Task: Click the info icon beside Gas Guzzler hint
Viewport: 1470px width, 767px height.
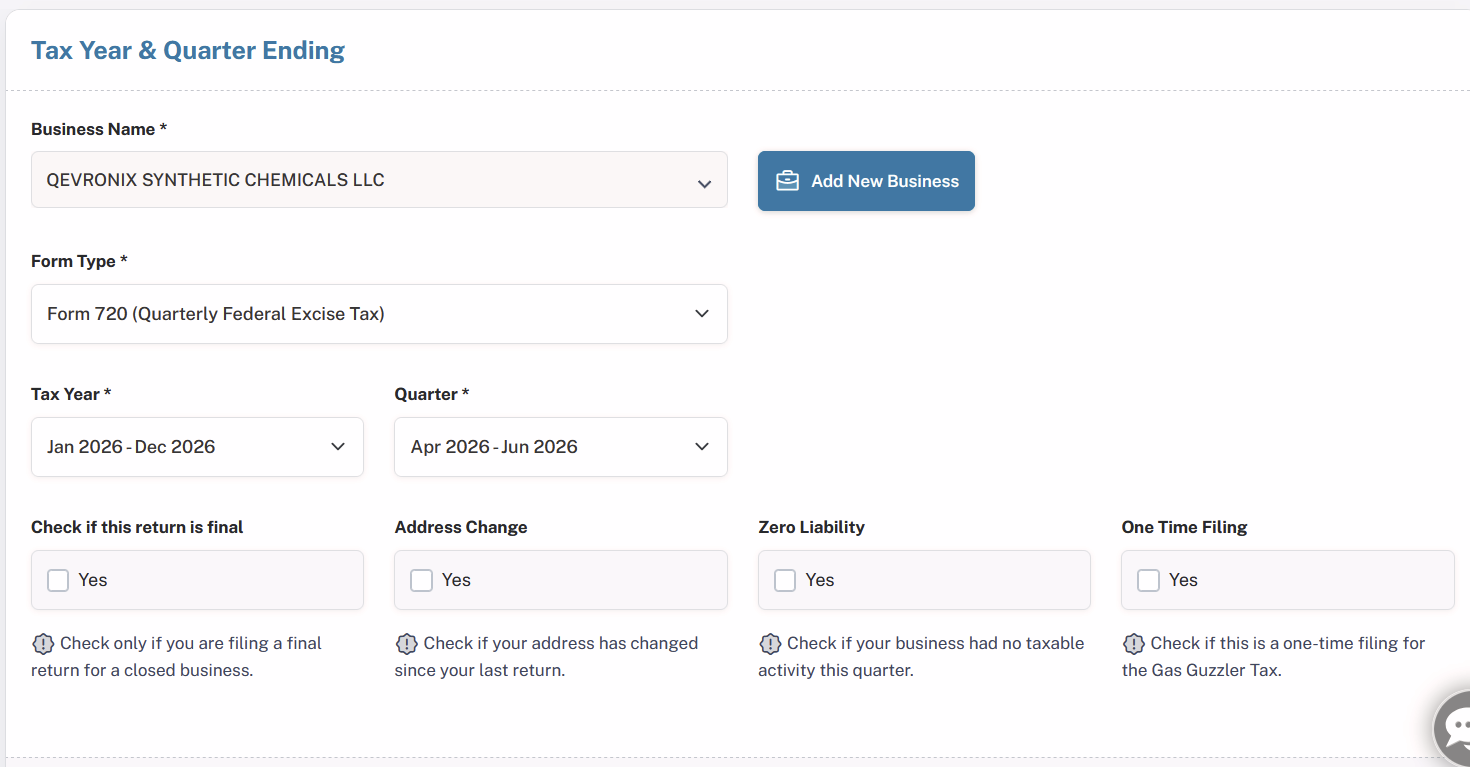Action: click(x=1133, y=643)
